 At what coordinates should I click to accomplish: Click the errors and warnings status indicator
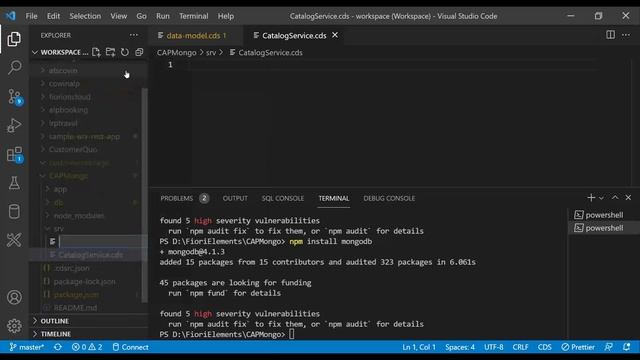[87, 347]
